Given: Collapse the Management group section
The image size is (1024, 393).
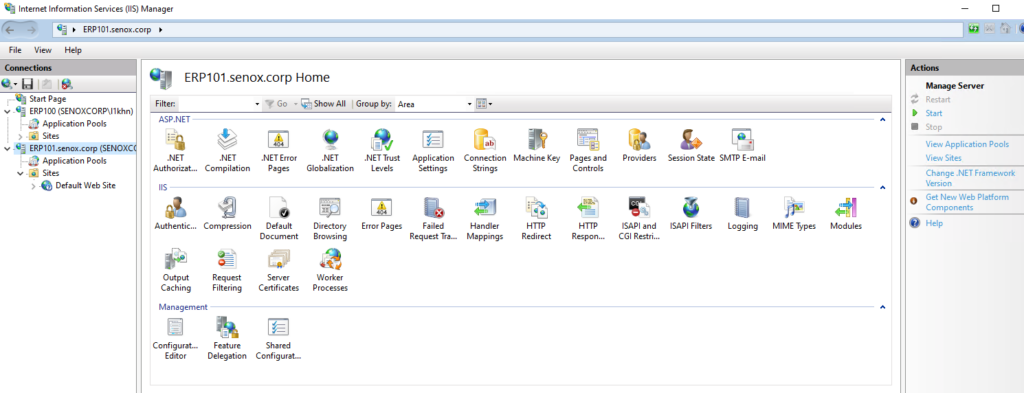Looking at the screenshot, I should (x=882, y=307).
